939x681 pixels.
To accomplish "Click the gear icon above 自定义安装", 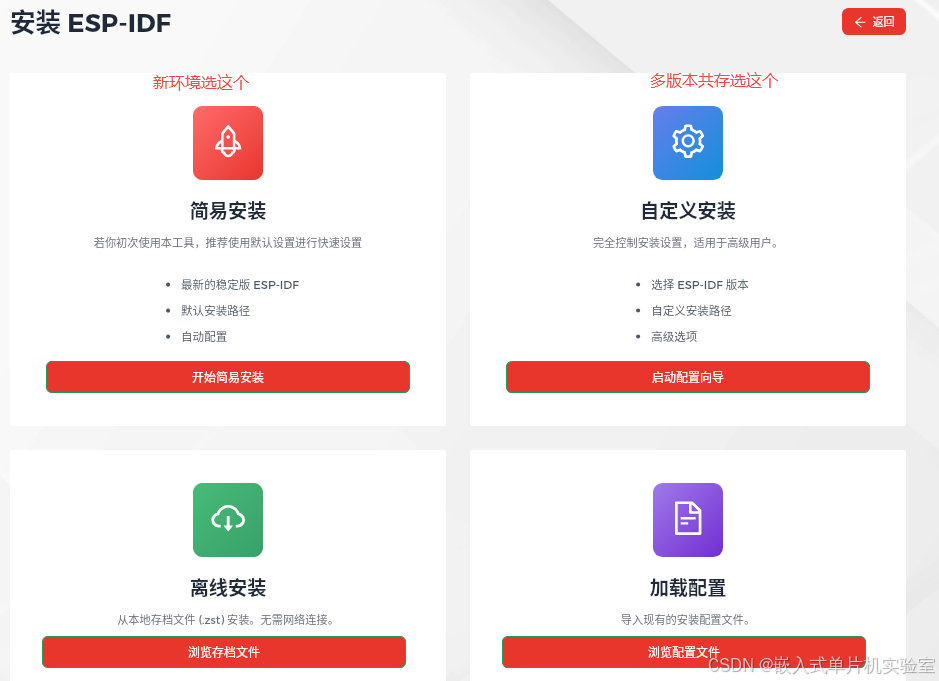I will point(687,143).
